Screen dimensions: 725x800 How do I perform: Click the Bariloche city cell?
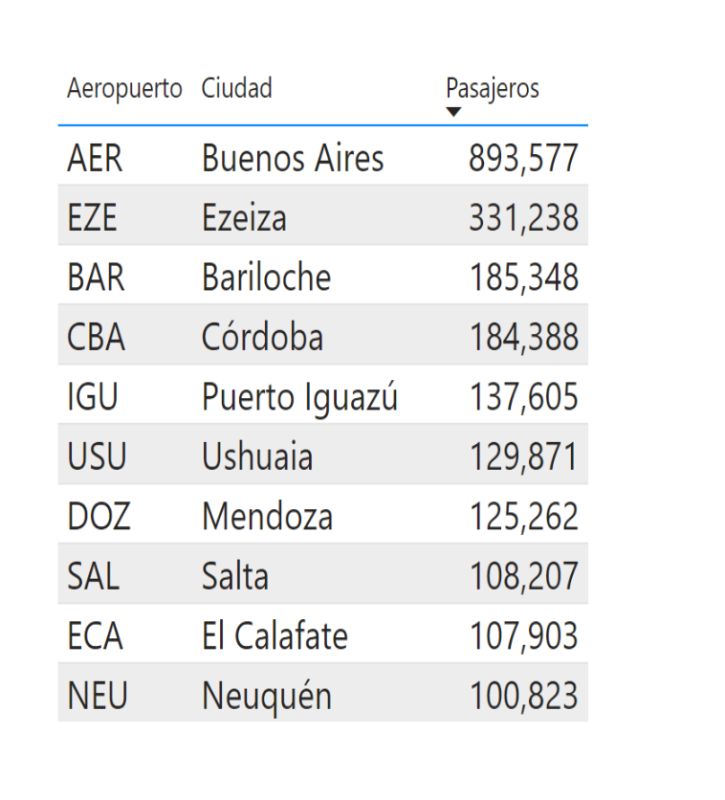click(x=266, y=277)
